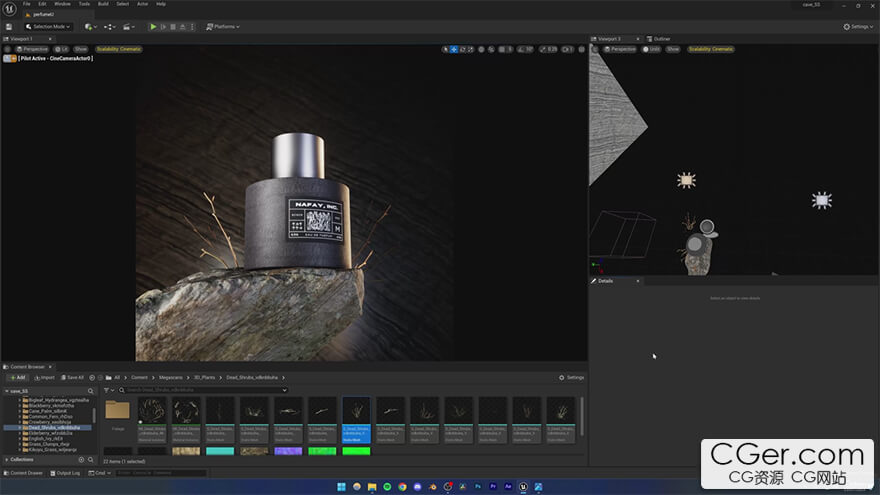
Task: Click the Import icon in Content Browser
Action: point(44,377)
